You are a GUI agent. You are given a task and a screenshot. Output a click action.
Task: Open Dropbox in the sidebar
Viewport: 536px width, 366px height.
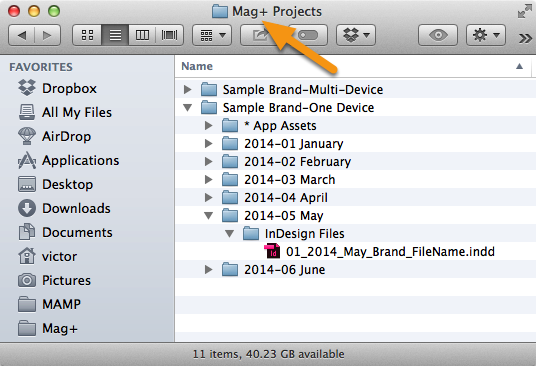(x=57, y=88)
